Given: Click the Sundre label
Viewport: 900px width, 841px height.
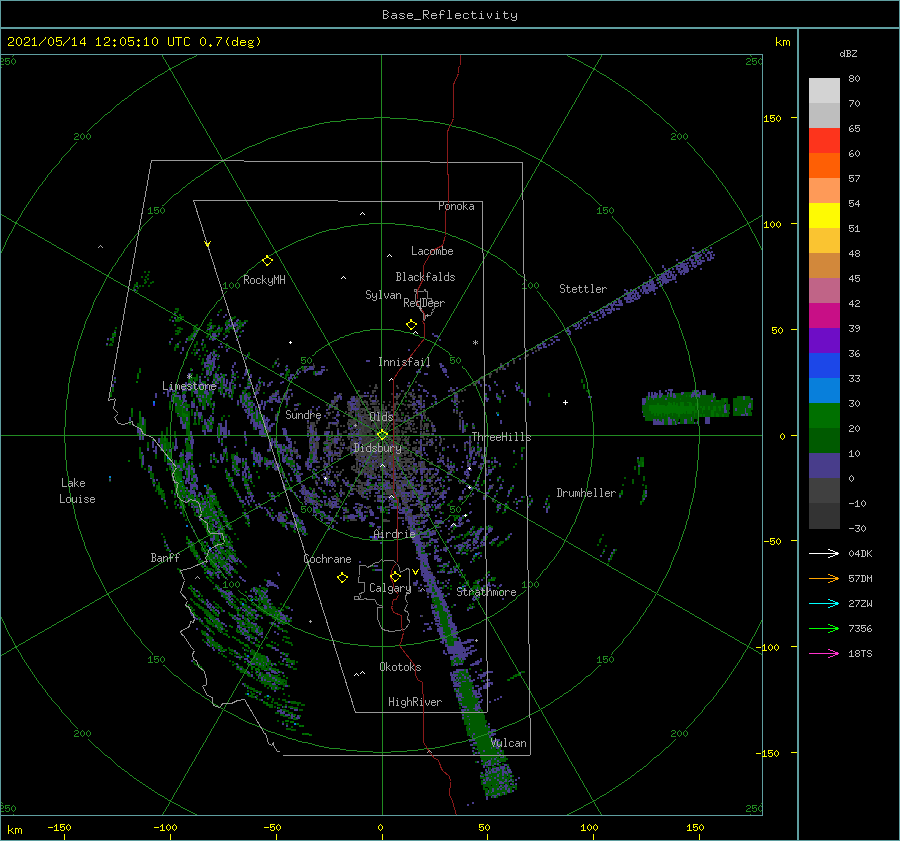Looking at the screenshot, I should pos(303,414).
